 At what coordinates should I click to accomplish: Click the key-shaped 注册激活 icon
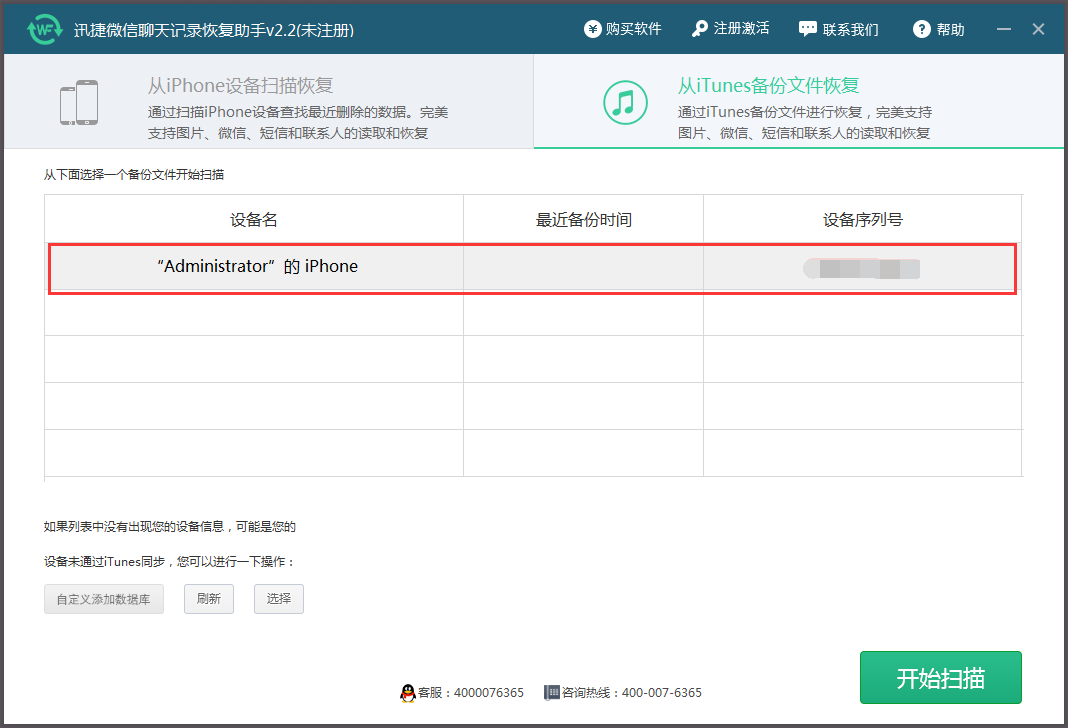699,29
